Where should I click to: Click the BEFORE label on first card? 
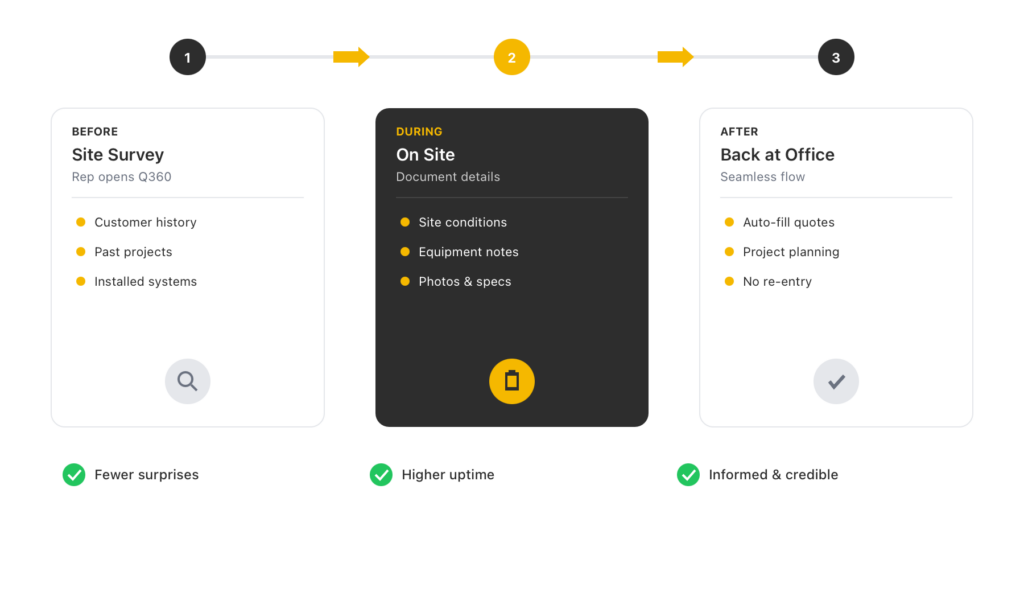pyautogui.click(x=95, y=131)
